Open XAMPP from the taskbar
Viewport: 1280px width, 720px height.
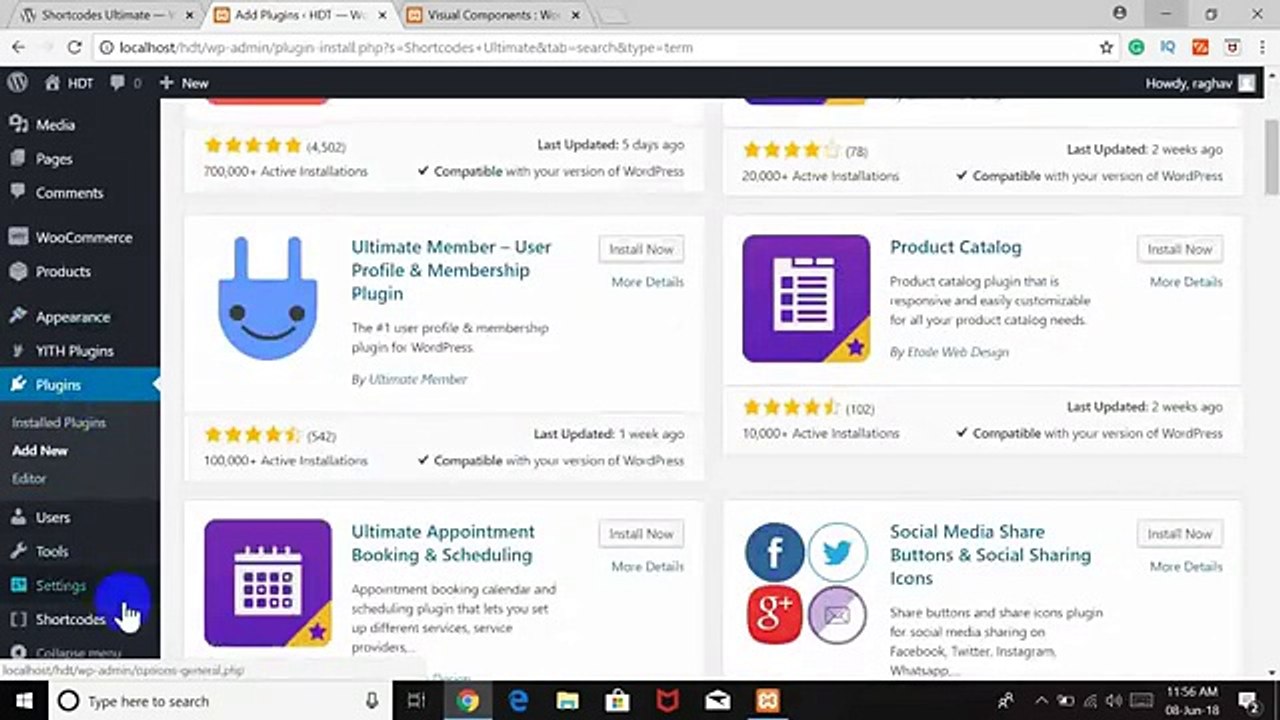767,701
